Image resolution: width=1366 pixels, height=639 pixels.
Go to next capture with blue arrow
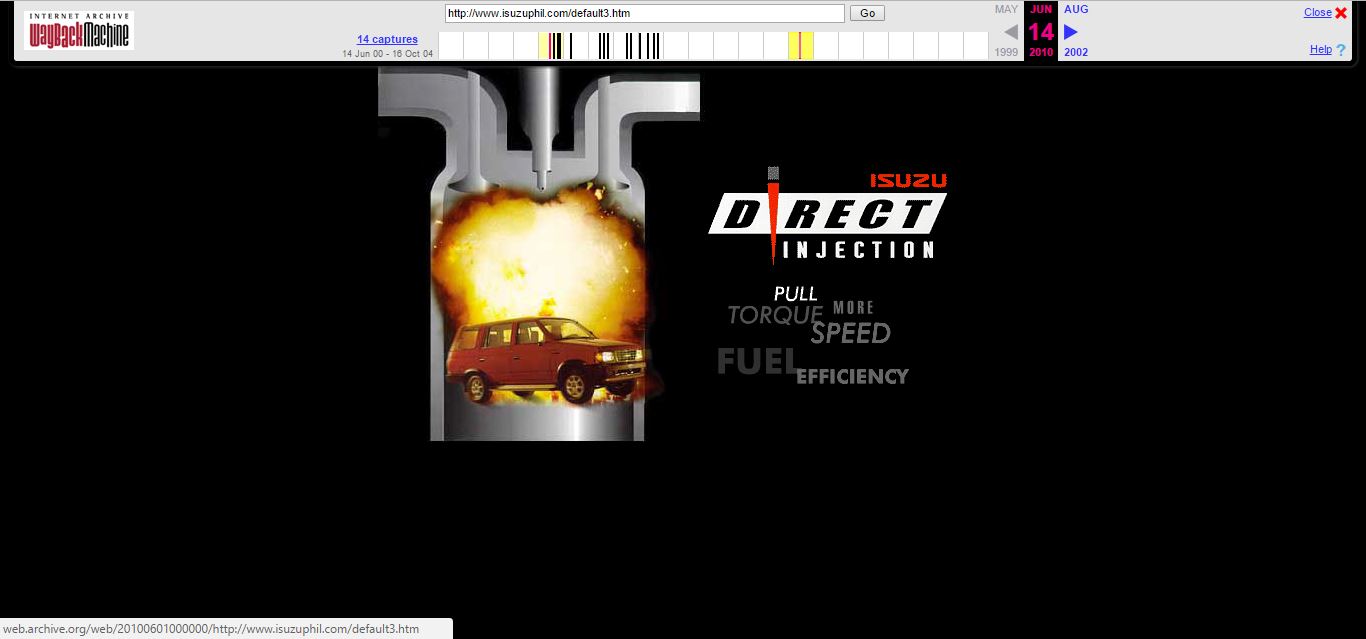1071,31
